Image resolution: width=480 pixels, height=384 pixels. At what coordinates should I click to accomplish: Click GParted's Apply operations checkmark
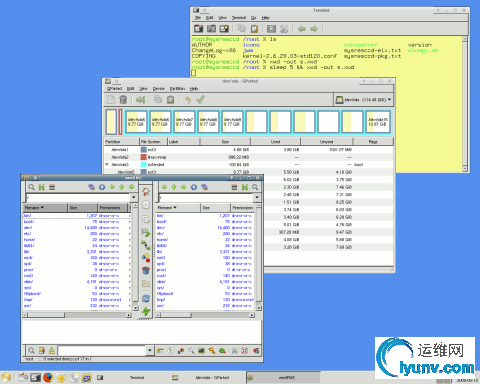(x=200, y=99)
